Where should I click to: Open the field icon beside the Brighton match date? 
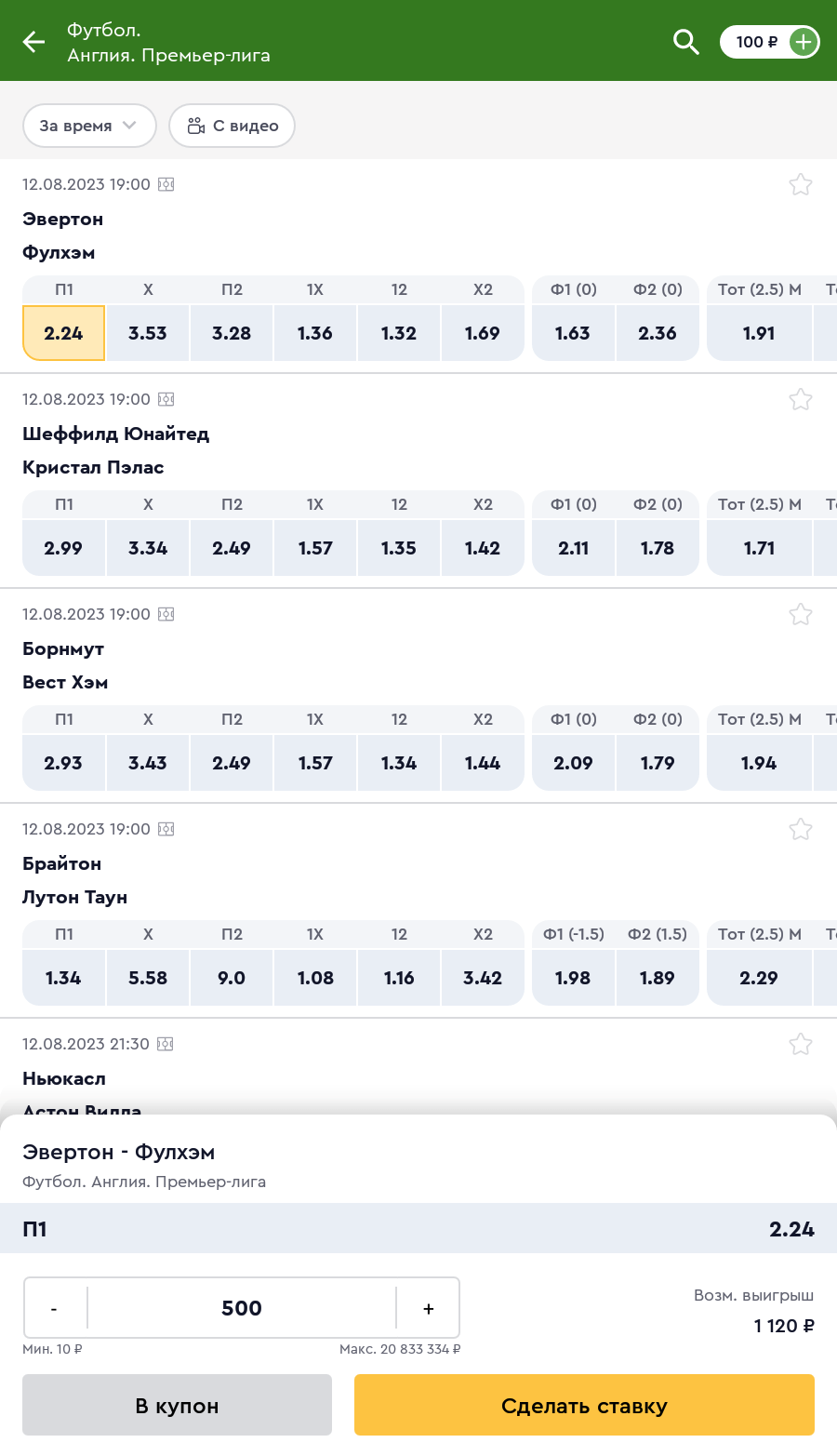166,829
